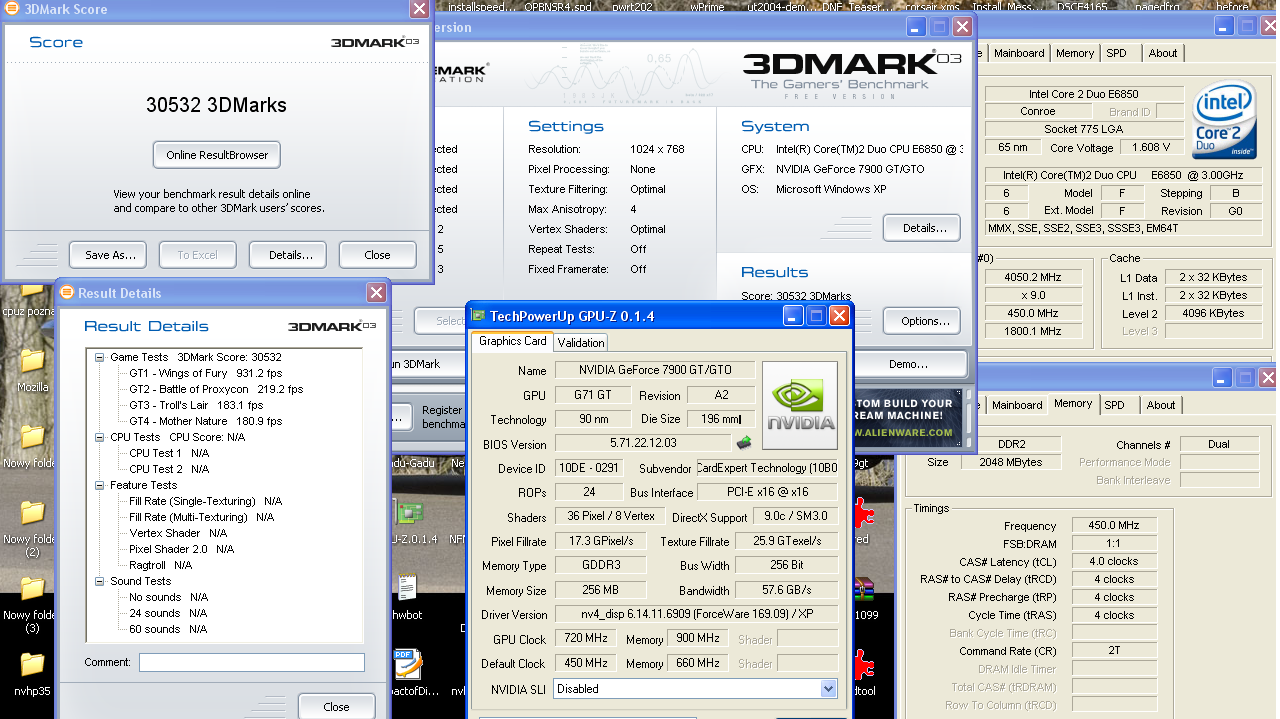Click the Memory Size 256 MB value in GPU-Z

602,590
